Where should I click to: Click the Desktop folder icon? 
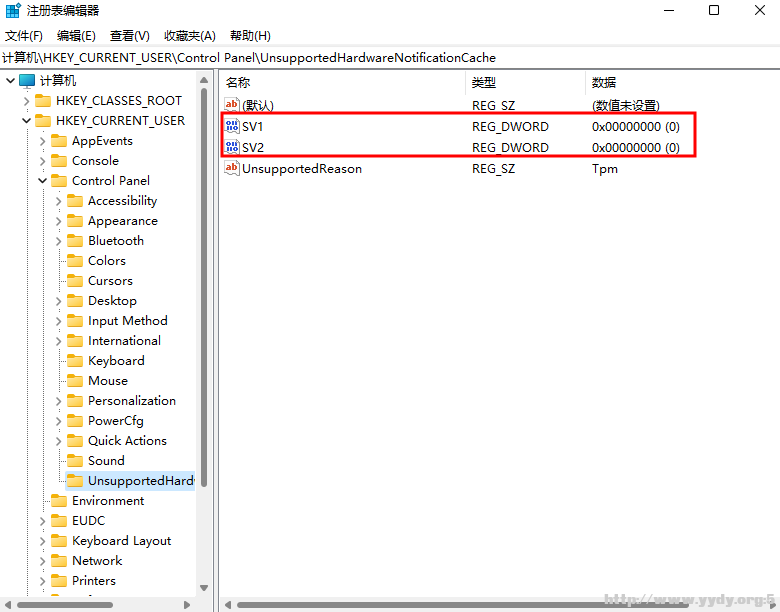coord(75,301)
